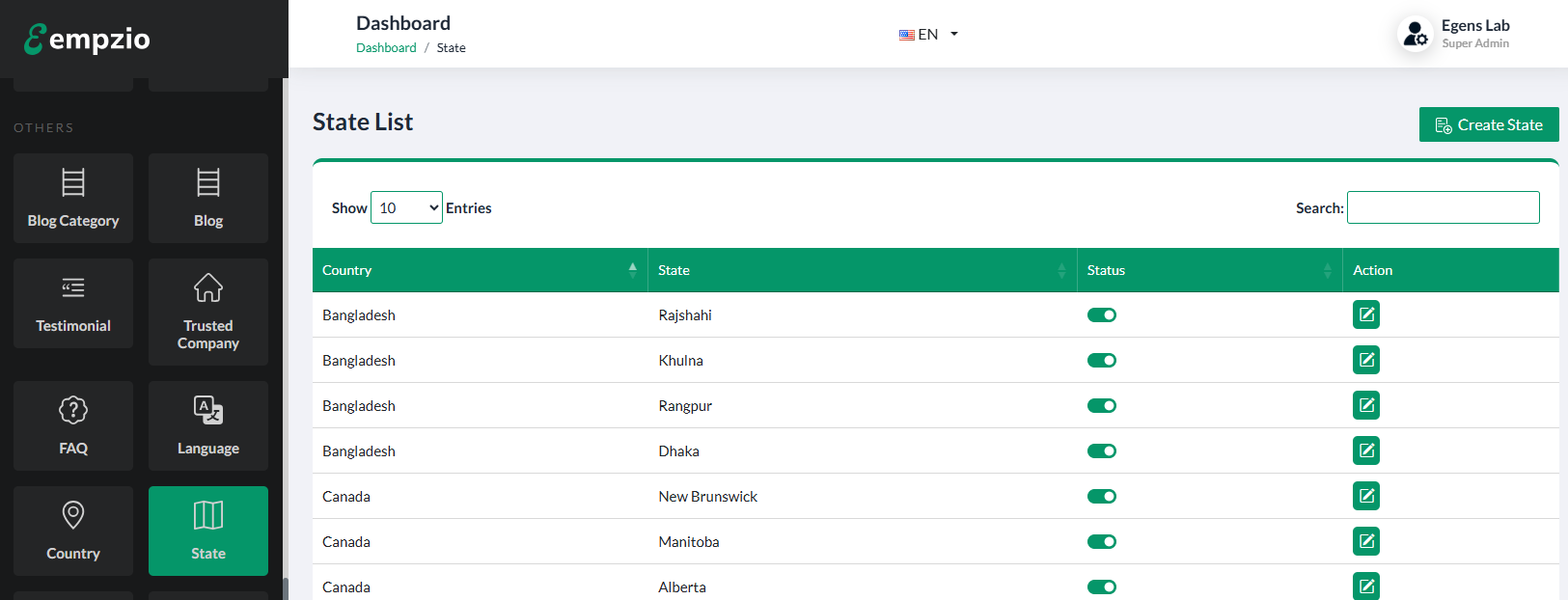Open the Show entries dropdown
1568x600 pixels.
(406, 207)
